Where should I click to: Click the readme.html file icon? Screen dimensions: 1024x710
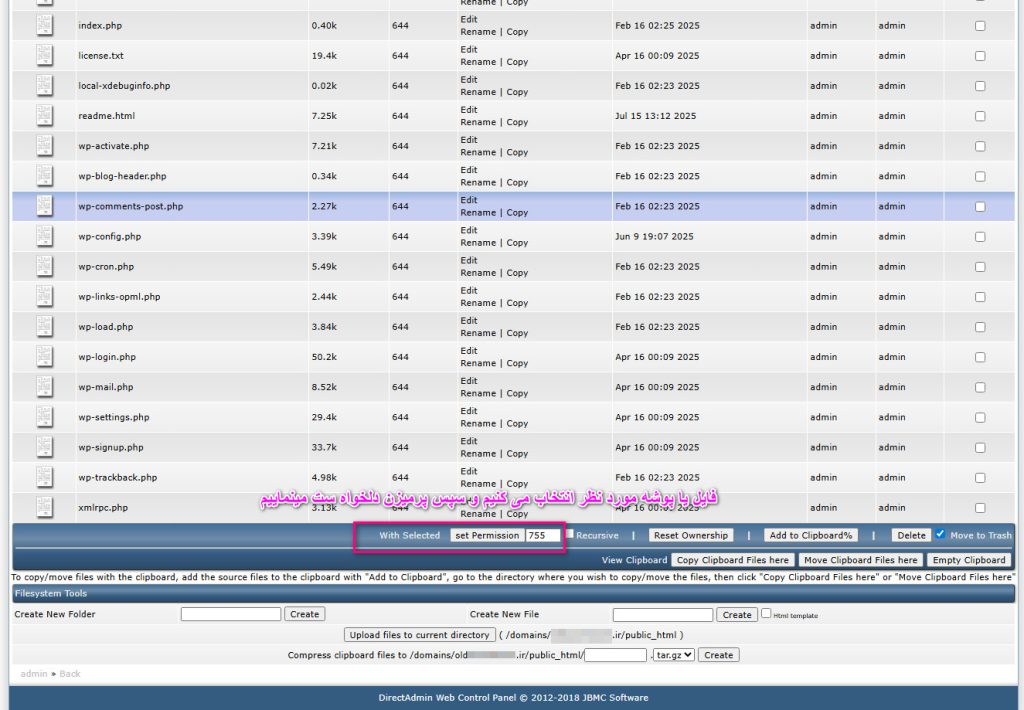(x=45, y=116)
